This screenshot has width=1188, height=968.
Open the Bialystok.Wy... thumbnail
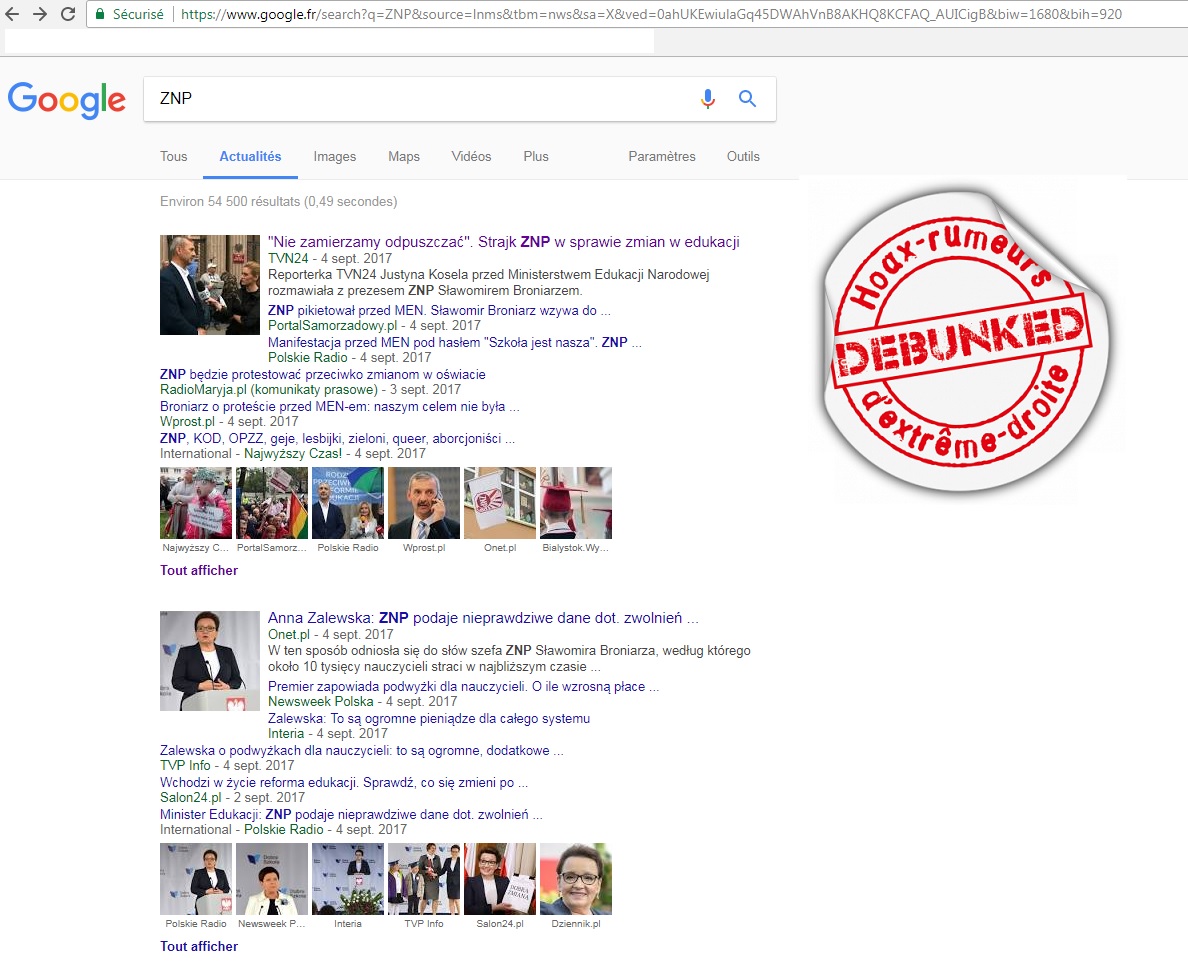(576, 503)
